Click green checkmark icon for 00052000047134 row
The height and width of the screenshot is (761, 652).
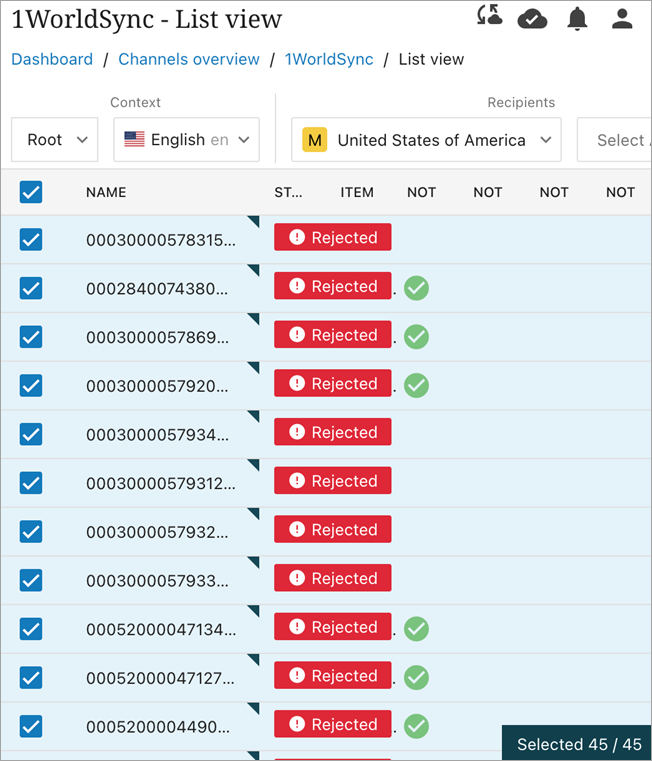(x=417, y=629)
